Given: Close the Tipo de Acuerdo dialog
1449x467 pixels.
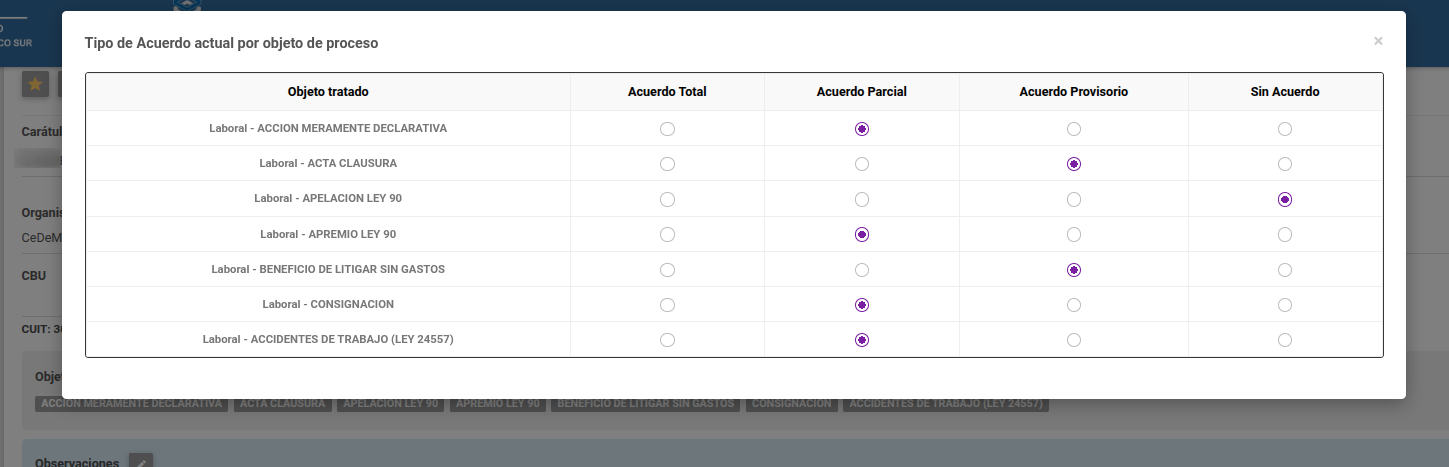Looking at the screenshot, I should tap(1378, 41).
